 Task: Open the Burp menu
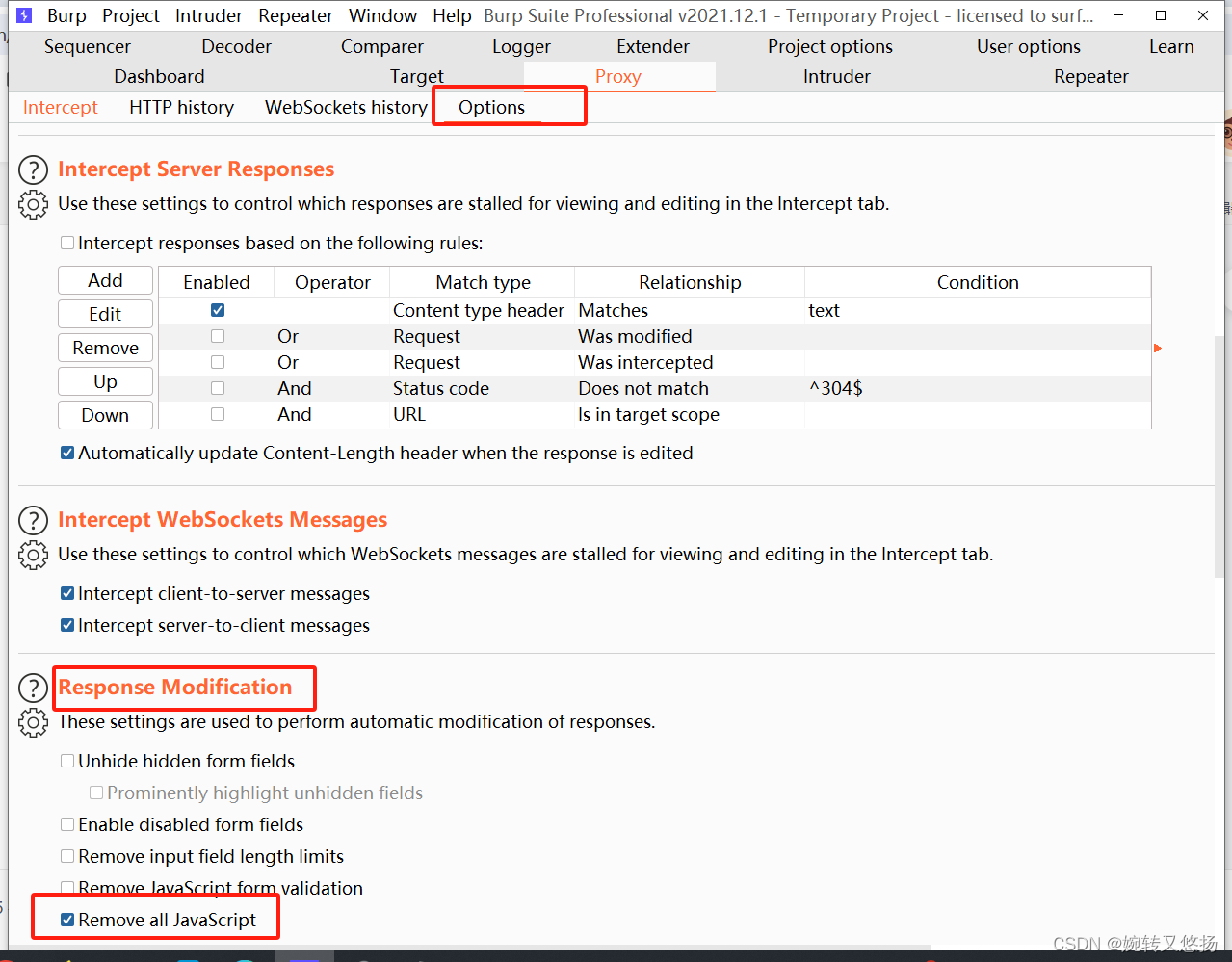click(x=66, y=15)
